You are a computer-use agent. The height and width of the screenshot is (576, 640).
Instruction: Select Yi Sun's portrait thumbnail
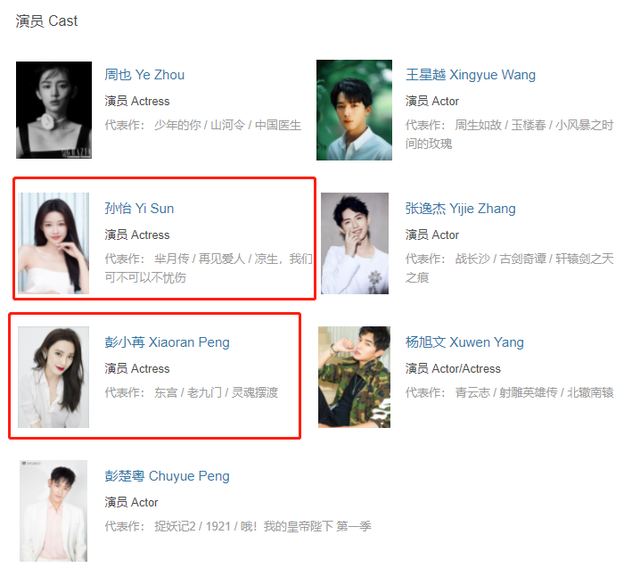coord(53,243)
